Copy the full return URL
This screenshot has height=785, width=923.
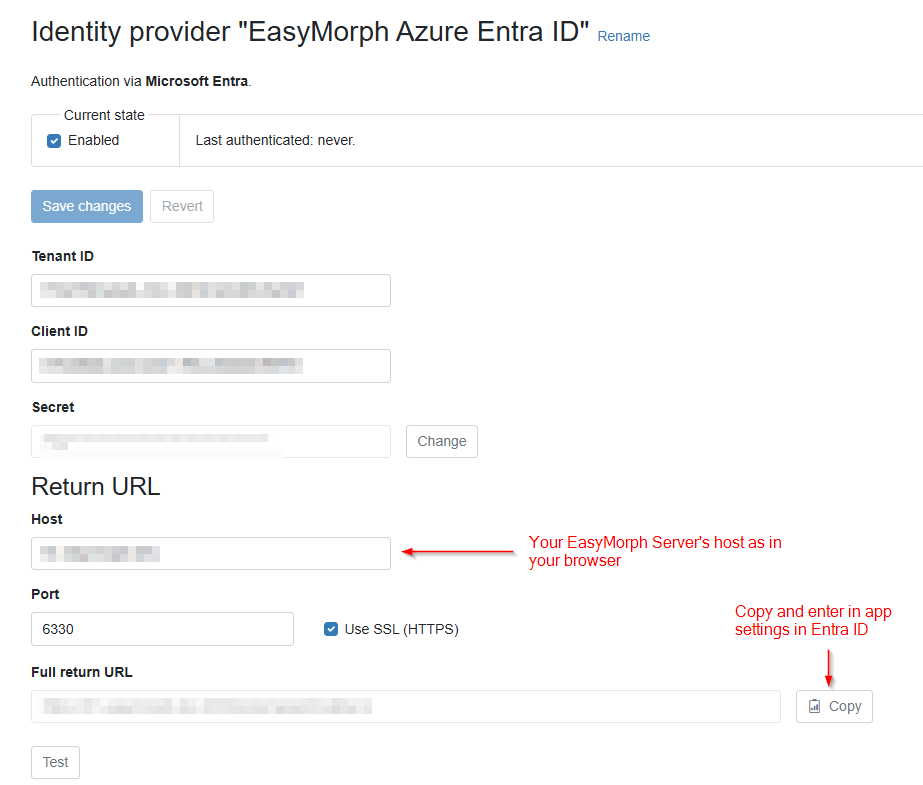click(x=834, y=706)
